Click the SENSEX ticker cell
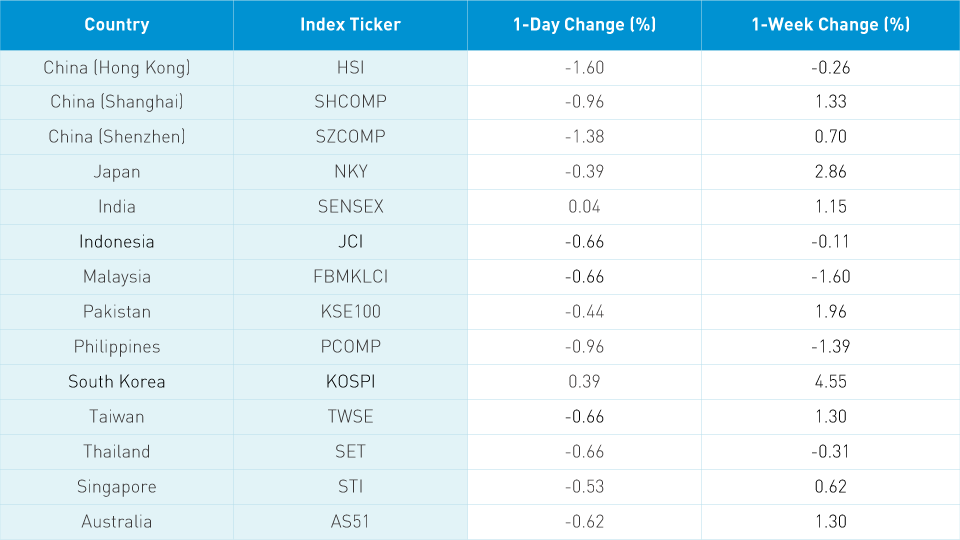Image resolution: width=960 pixels, height=540 pixels. pos(350,207)
